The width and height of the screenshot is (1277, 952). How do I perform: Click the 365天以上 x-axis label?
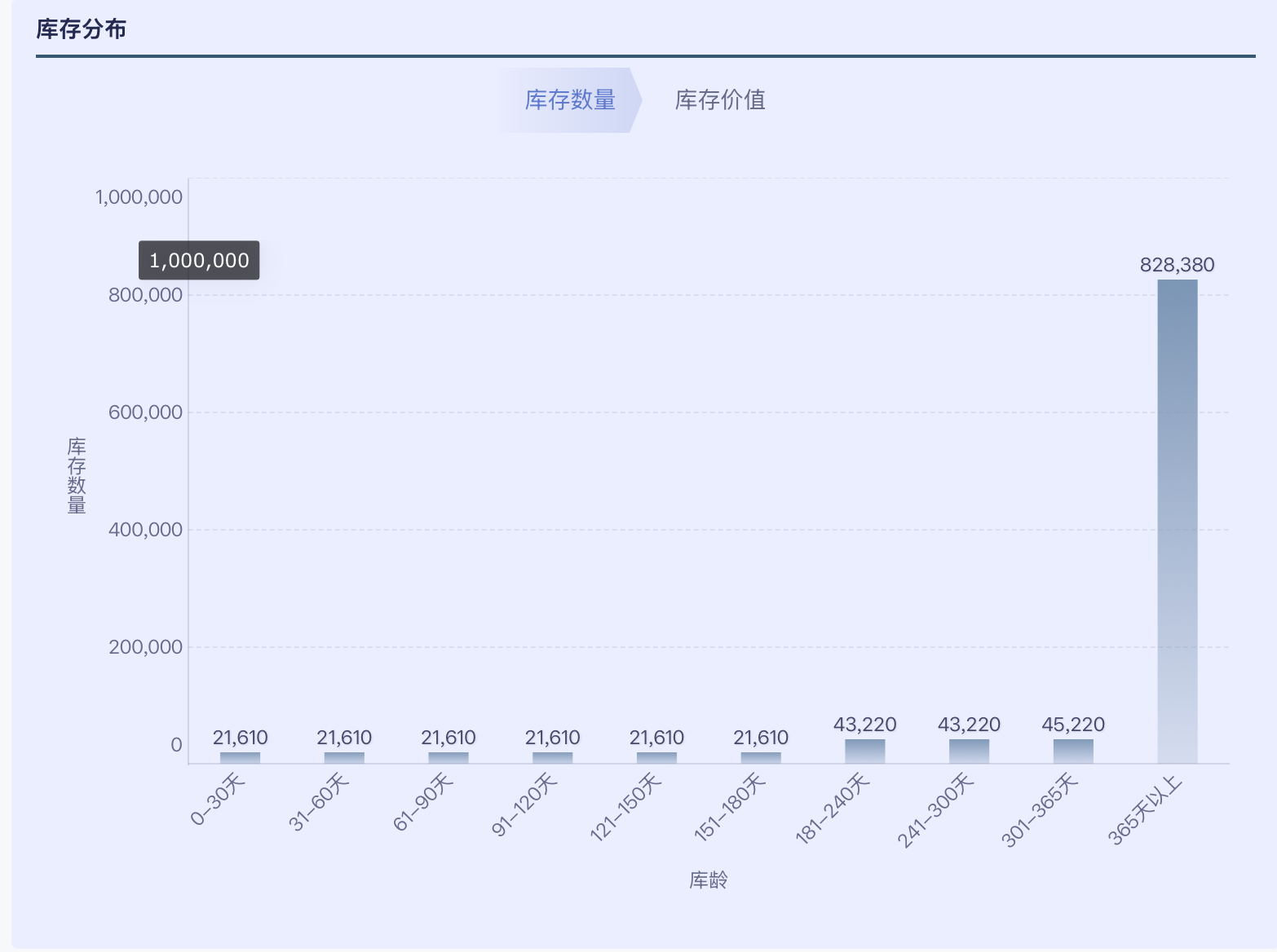tap(1146, 810)
